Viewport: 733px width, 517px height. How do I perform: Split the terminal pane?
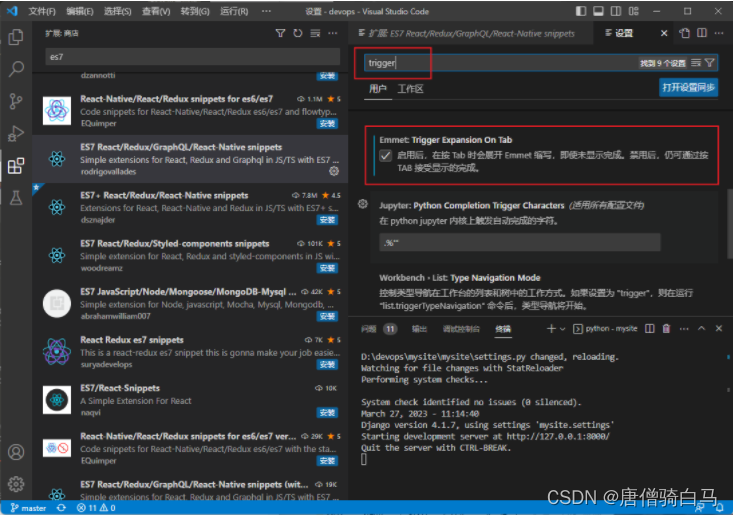point(649,329)
